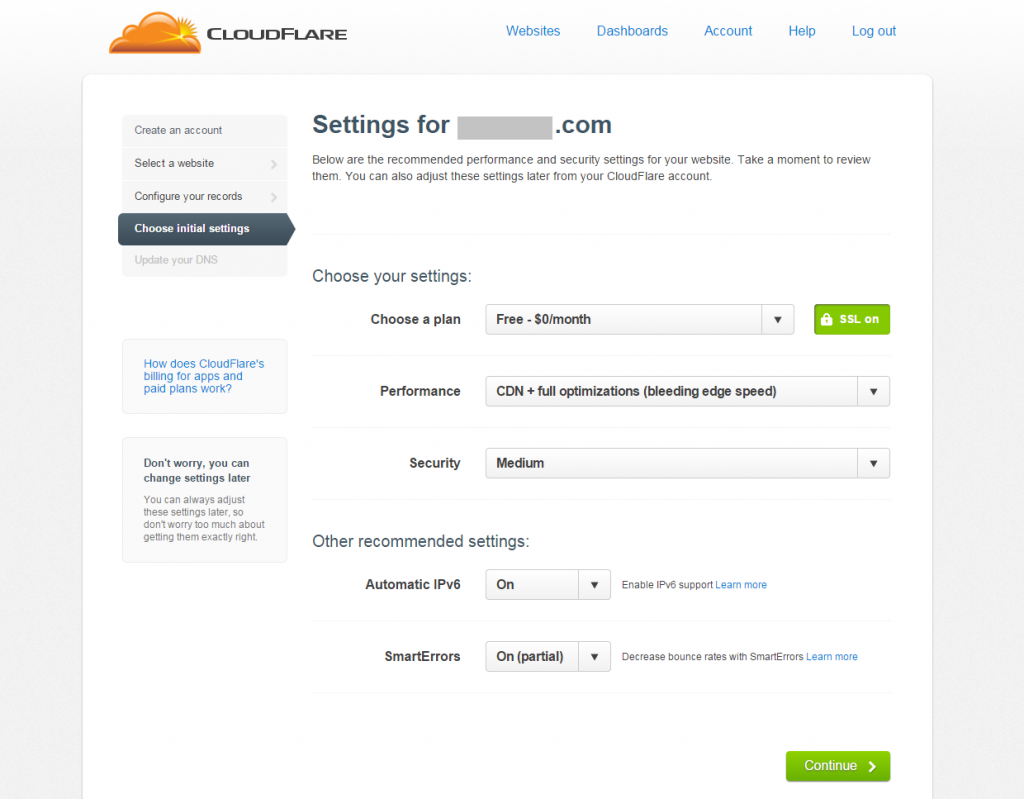Open the Help page
The image size is (1024, 799).
click(801, 31)
